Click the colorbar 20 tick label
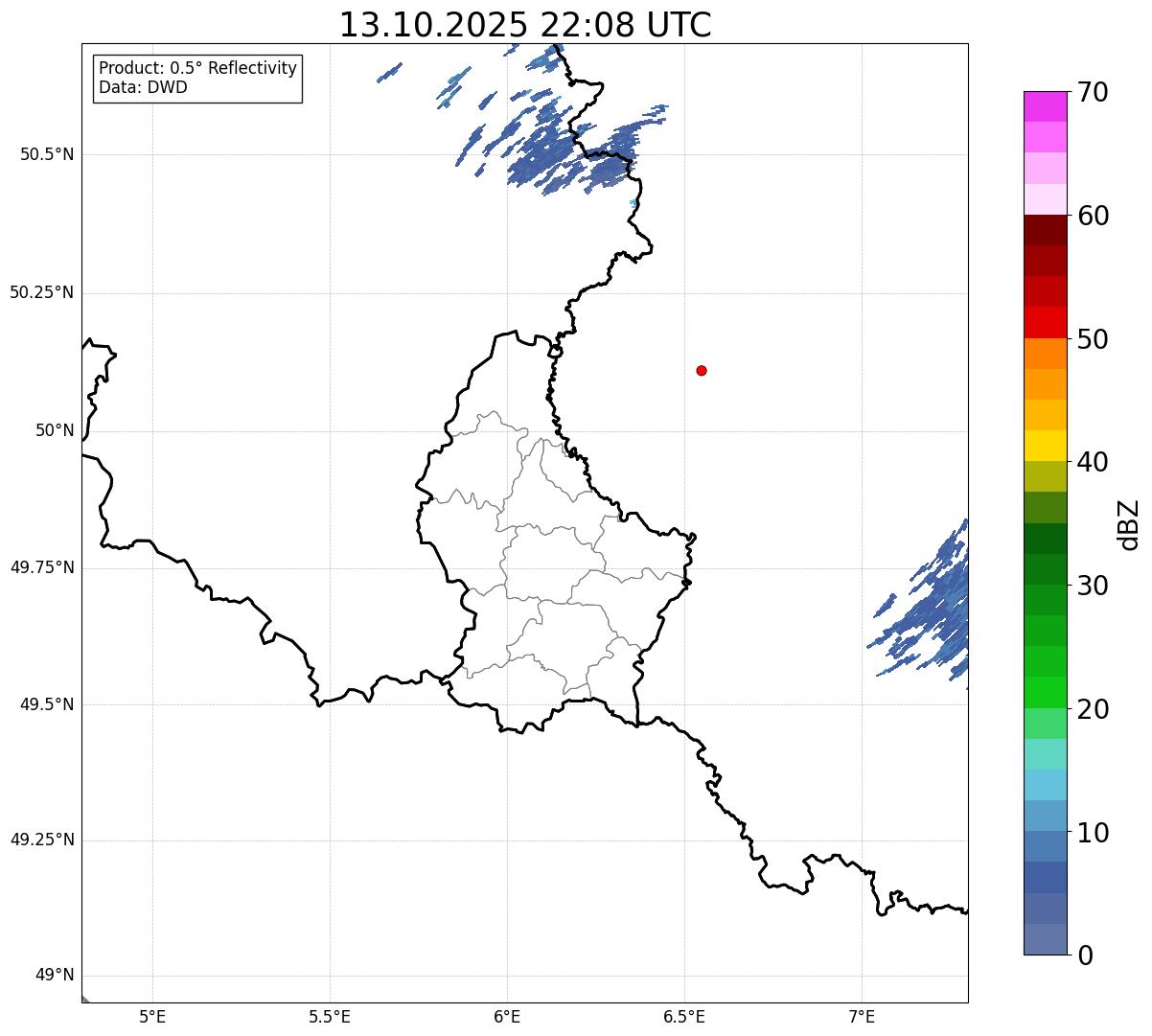 1093,709
